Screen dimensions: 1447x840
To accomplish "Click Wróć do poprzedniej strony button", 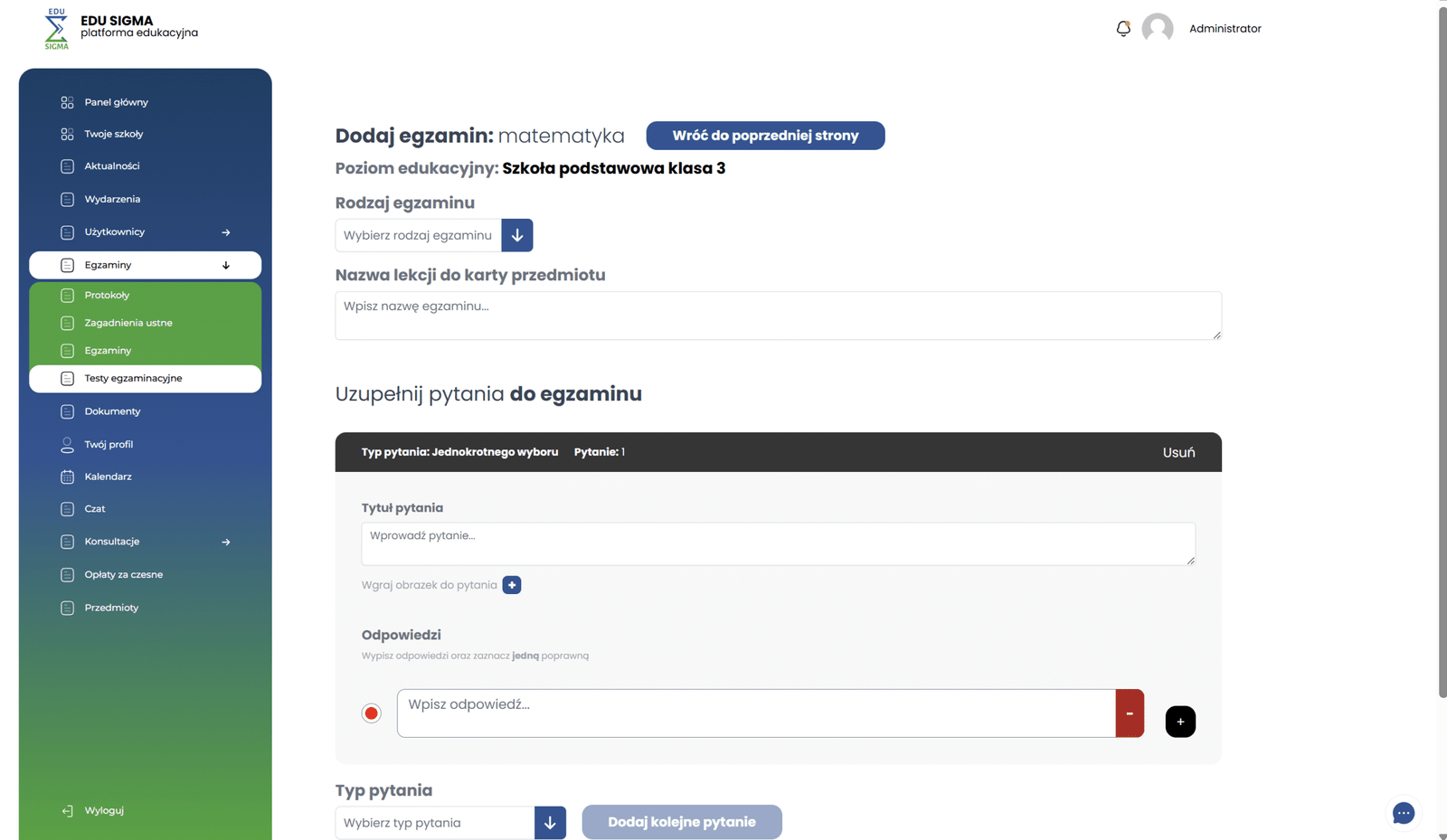I will (765, 136).
